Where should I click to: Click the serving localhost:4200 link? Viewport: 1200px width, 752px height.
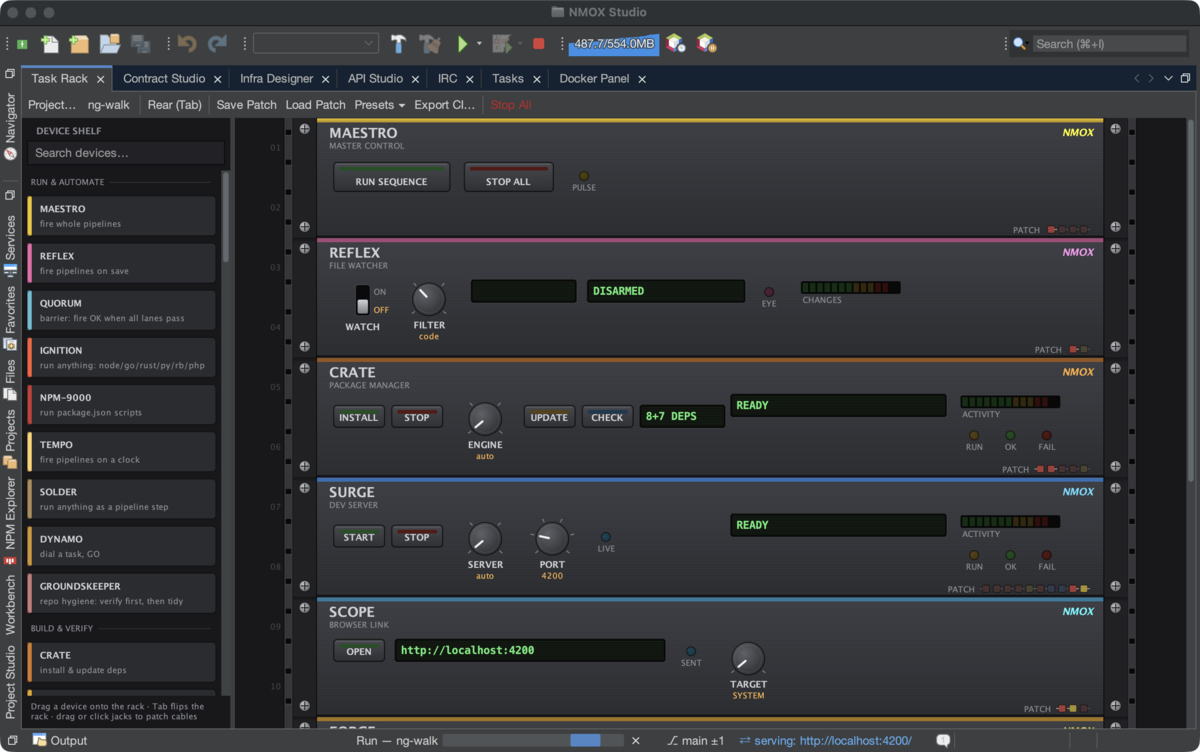click(825, 741)
